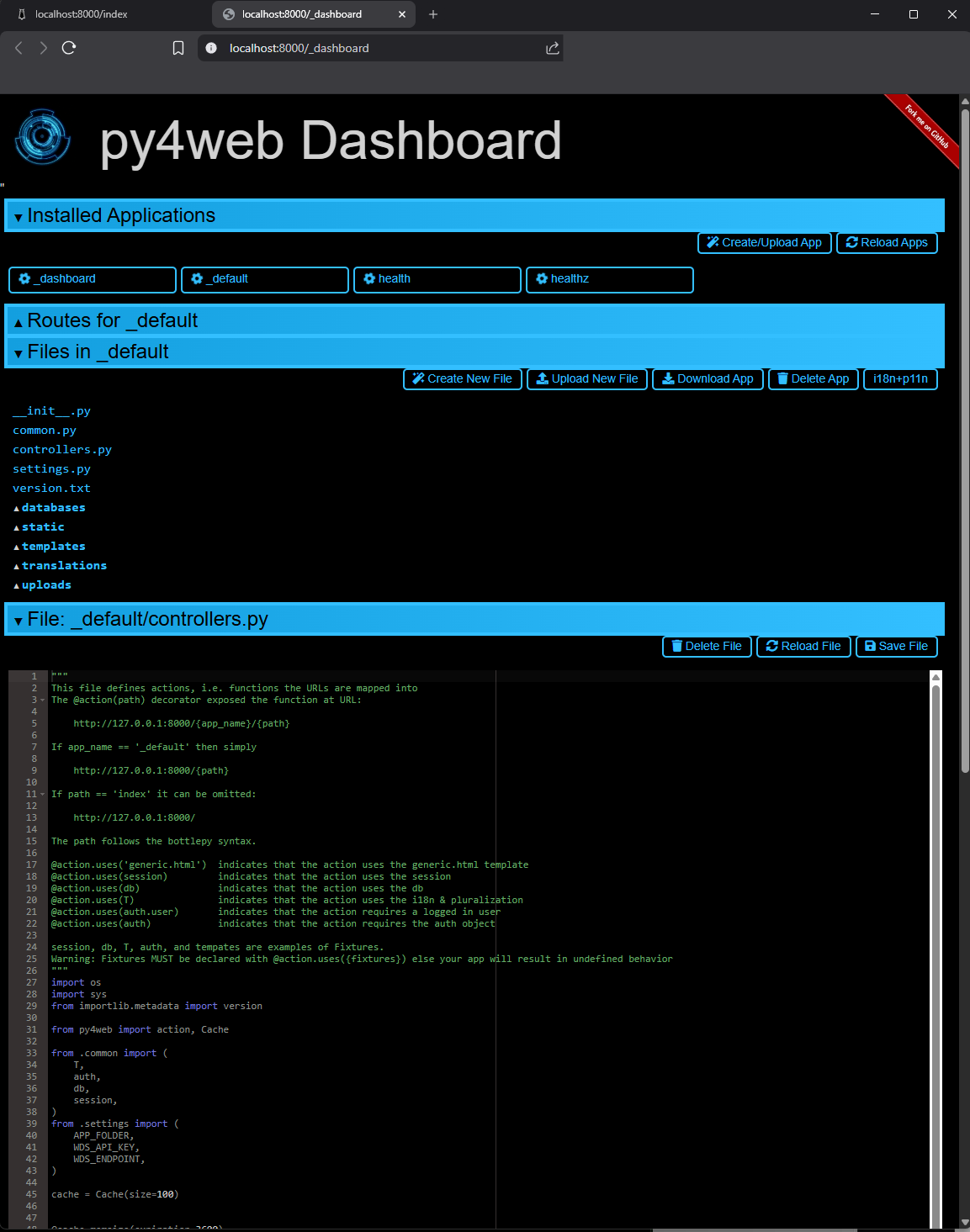Click the py4web logo icon
This screenshot has height=1232, width=970.
click(x=42, y=137)
